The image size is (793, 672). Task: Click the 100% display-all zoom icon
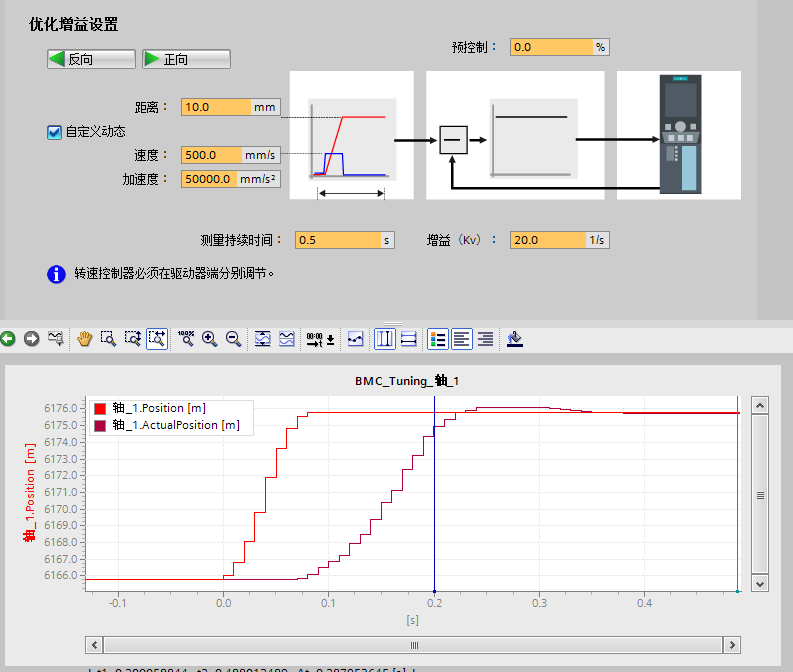tap(186, 338)
